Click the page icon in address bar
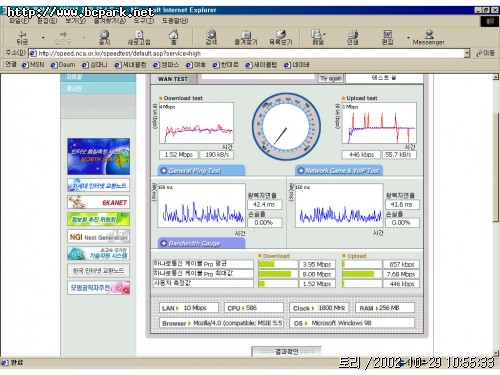Viewport: 500px width, 375px height. click(x=33, y=53)
